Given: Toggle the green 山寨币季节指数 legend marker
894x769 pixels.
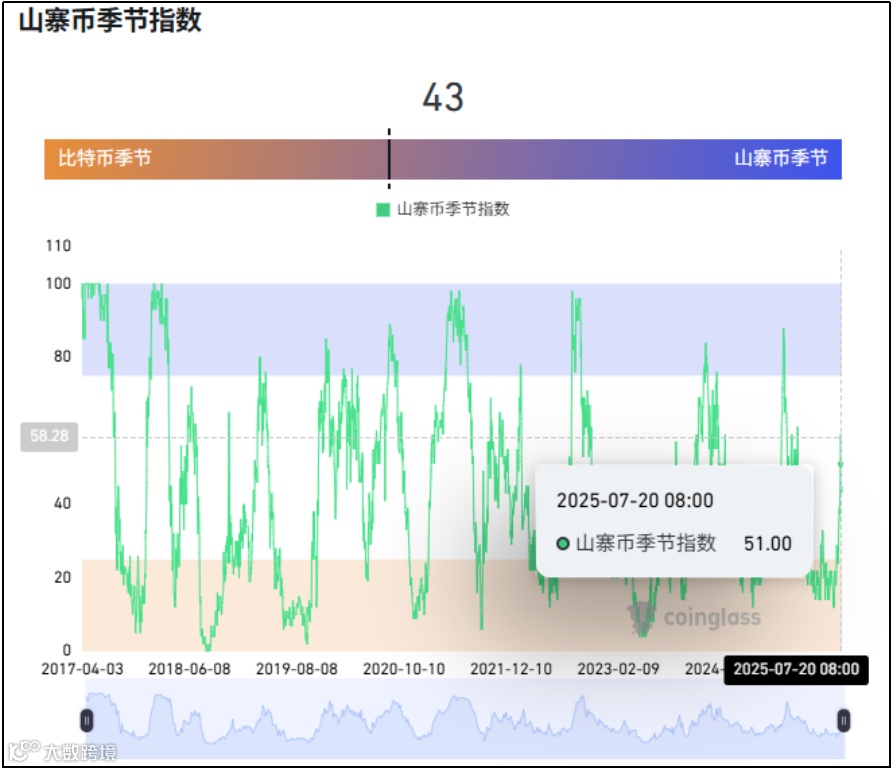Looking at the screenshot, I should [383, 210].
